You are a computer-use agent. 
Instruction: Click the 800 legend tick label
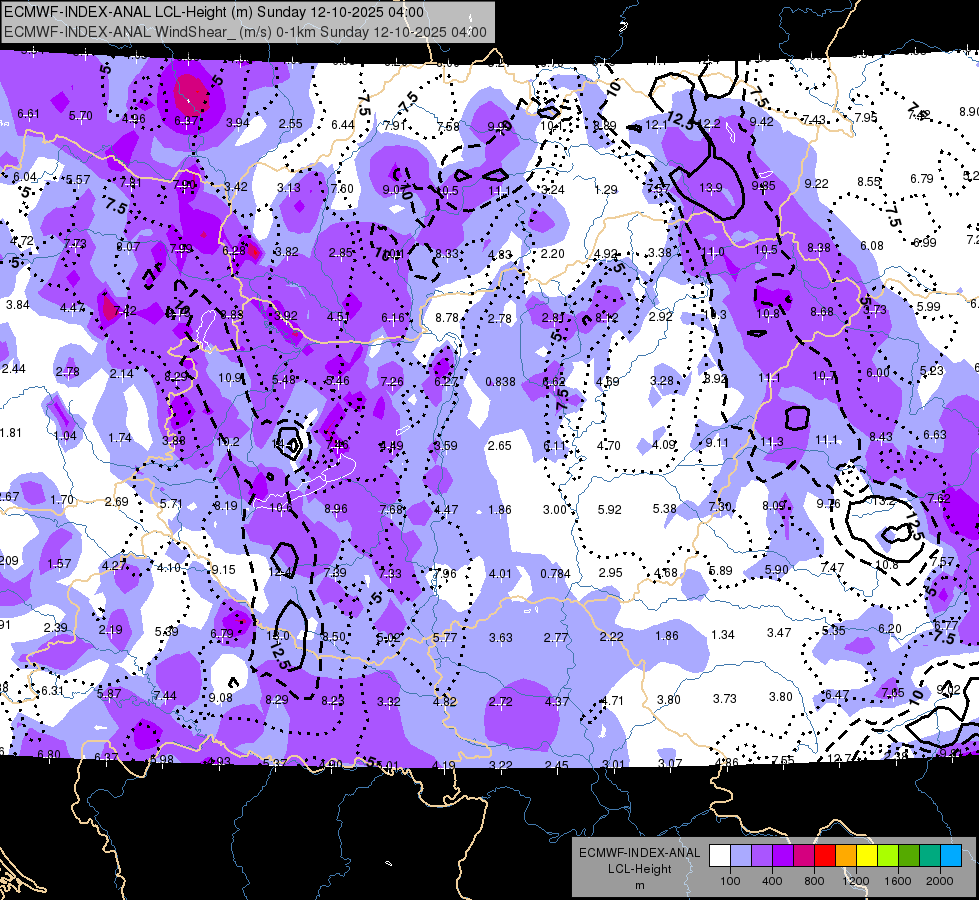(x=814, y=881)
